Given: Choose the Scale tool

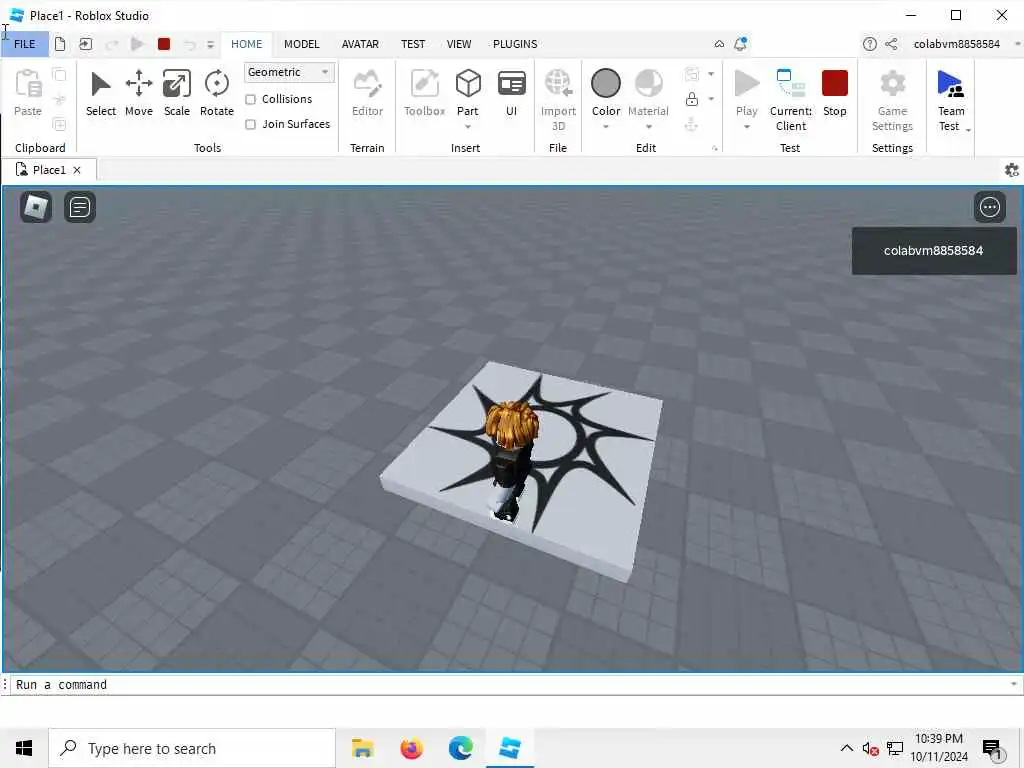Looking at the screenshot, I should click(x=177, y=93).
